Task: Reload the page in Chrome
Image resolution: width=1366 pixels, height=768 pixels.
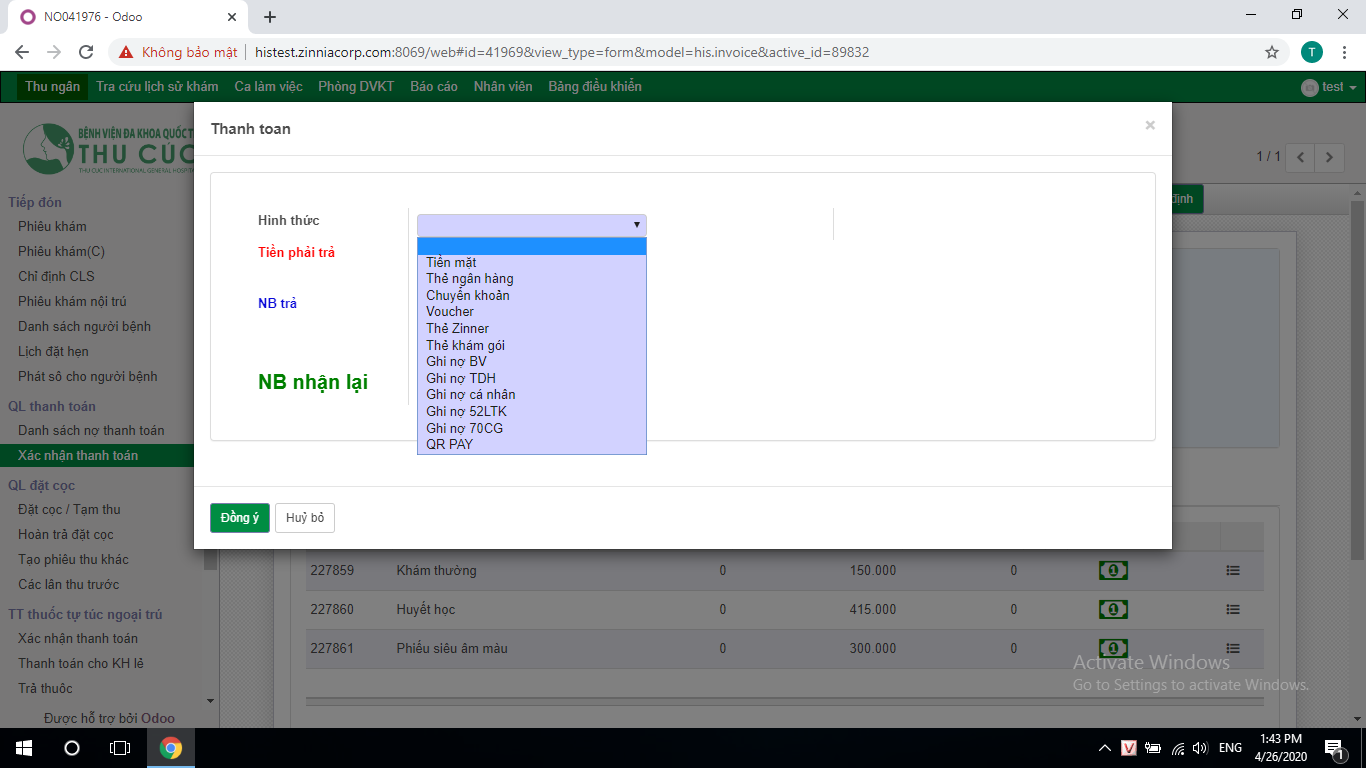Action: [x=86, y=52]
